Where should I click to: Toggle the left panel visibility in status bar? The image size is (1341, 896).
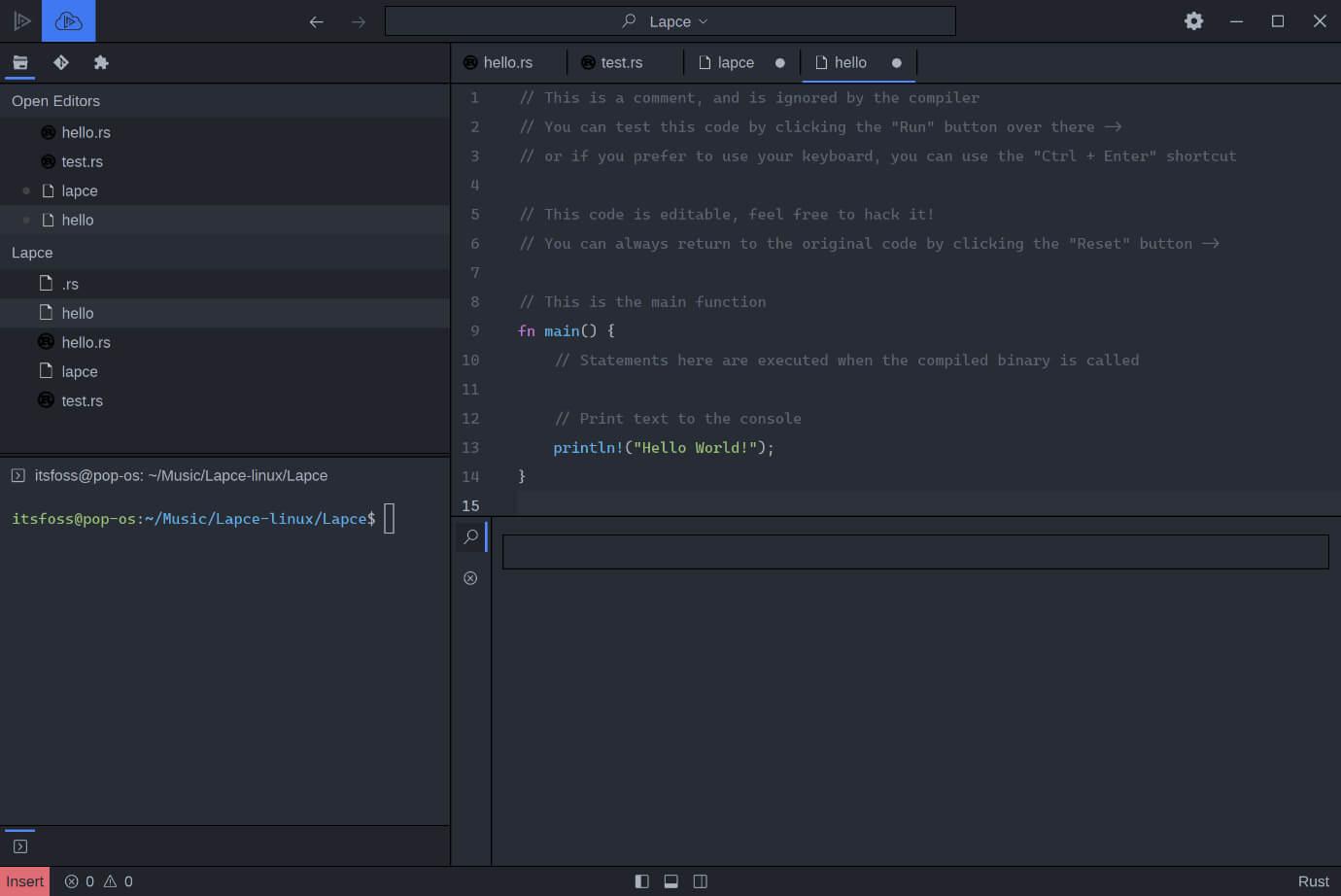click(x=641, y=881)
